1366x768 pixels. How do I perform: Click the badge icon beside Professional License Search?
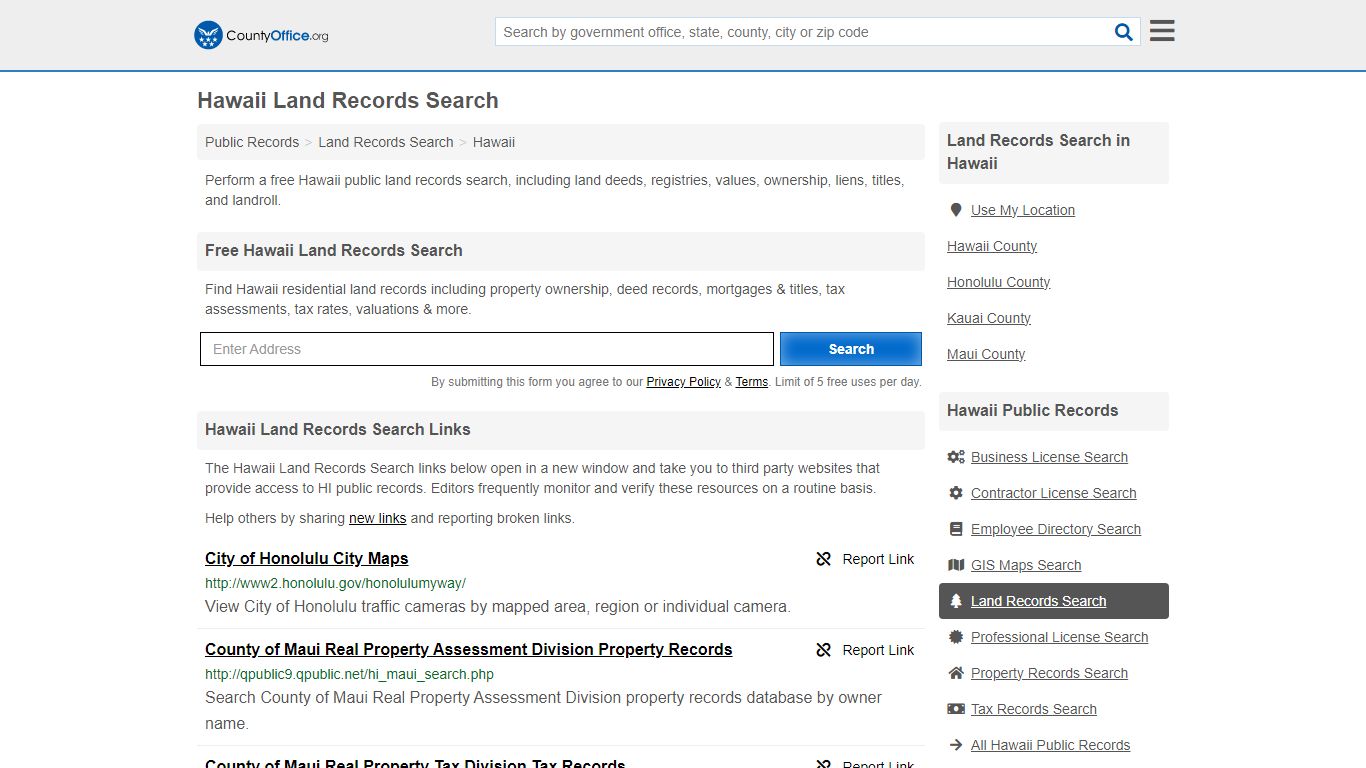[x=956, y=637]
